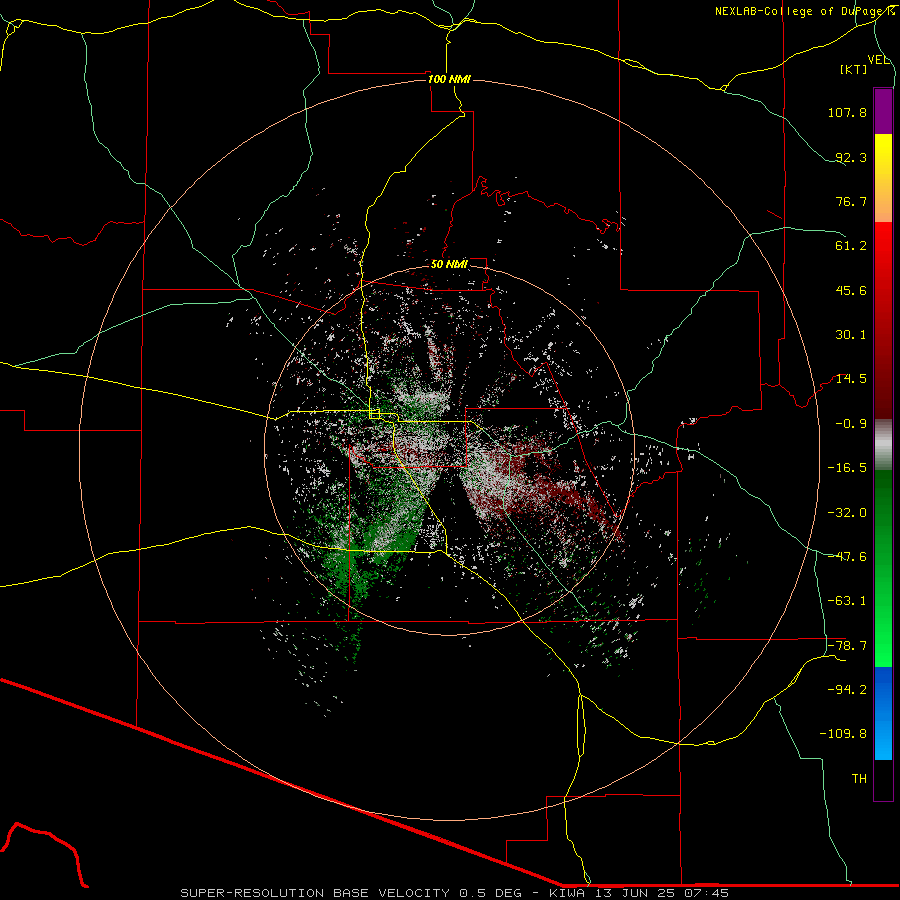Image resolution: width=900 pixels, height=900 pixels.
Task: Select the -109.8 velocity scale value
Action: [843, 734]
